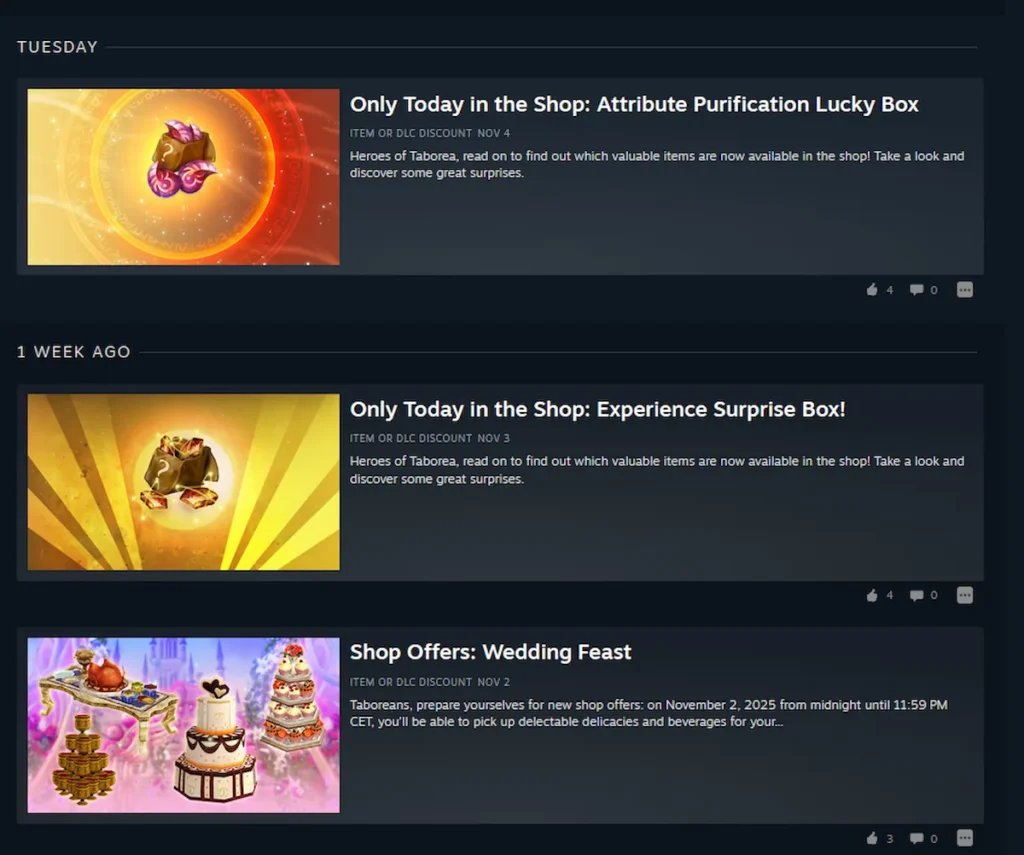Click the Wedding Feast cake thumbnail

[184, 725]
